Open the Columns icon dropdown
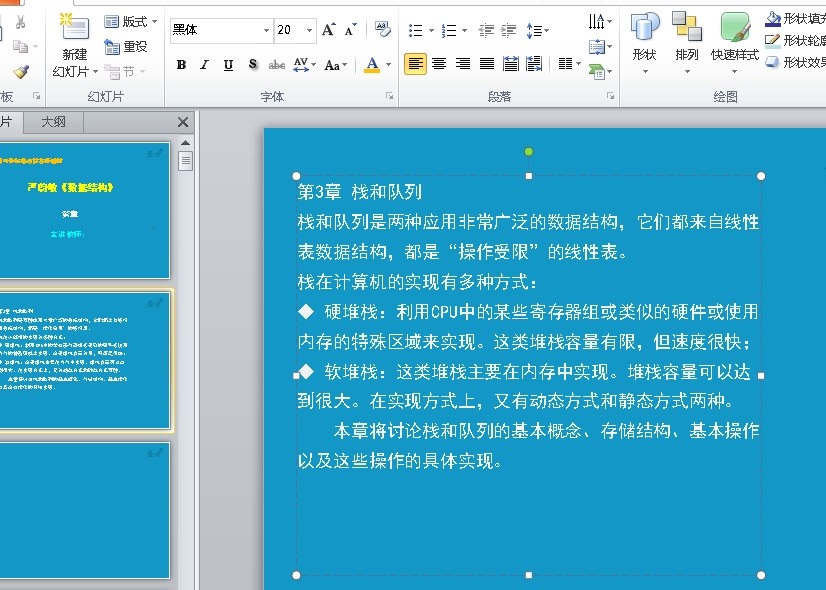 [x=569, y=64]
